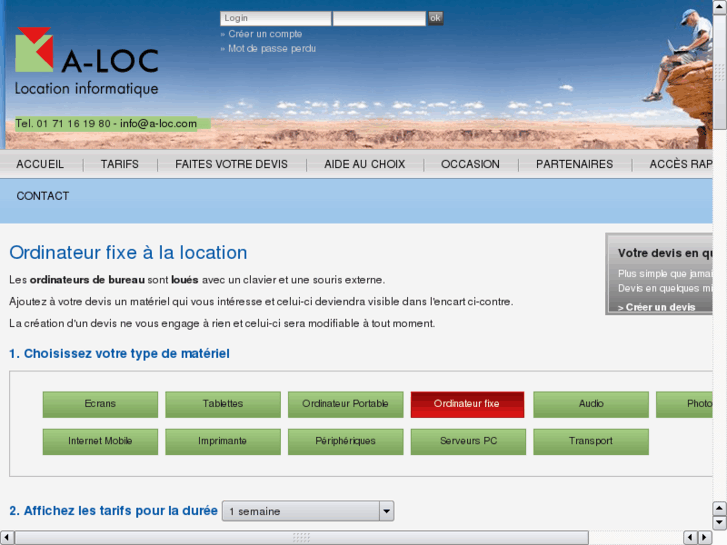Click the horizontal scrollbar thumb
The width and height of the screenshot is (727, 545).
click(x=302, y=538)
